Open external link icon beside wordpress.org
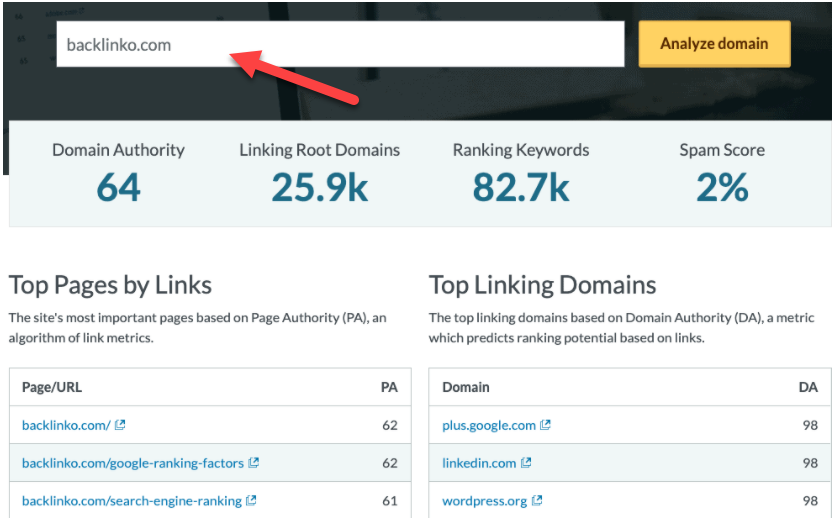The image size is (833, 518). (537, 500)
